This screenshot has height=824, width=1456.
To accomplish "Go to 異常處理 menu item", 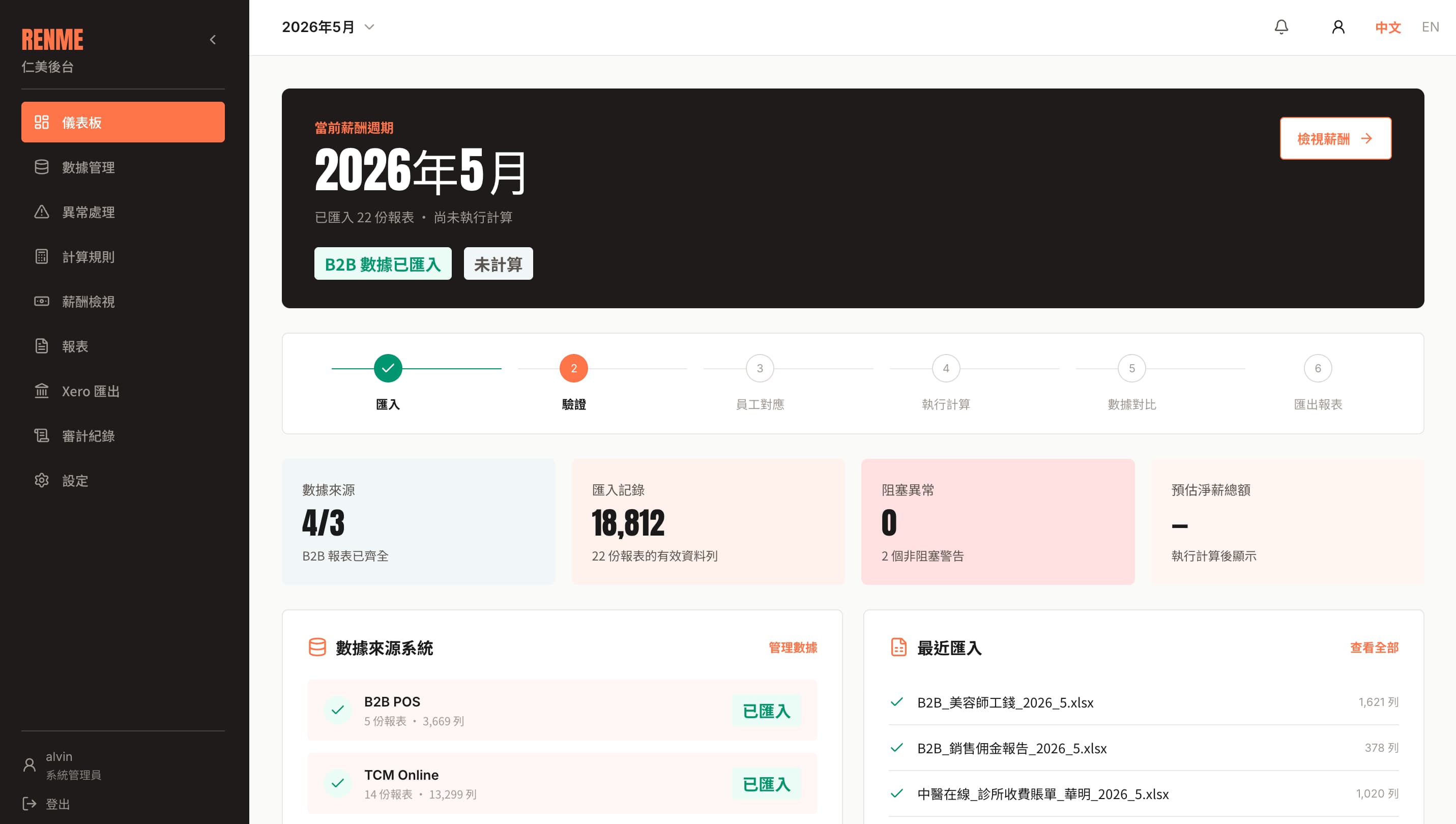I will (123, 212).
